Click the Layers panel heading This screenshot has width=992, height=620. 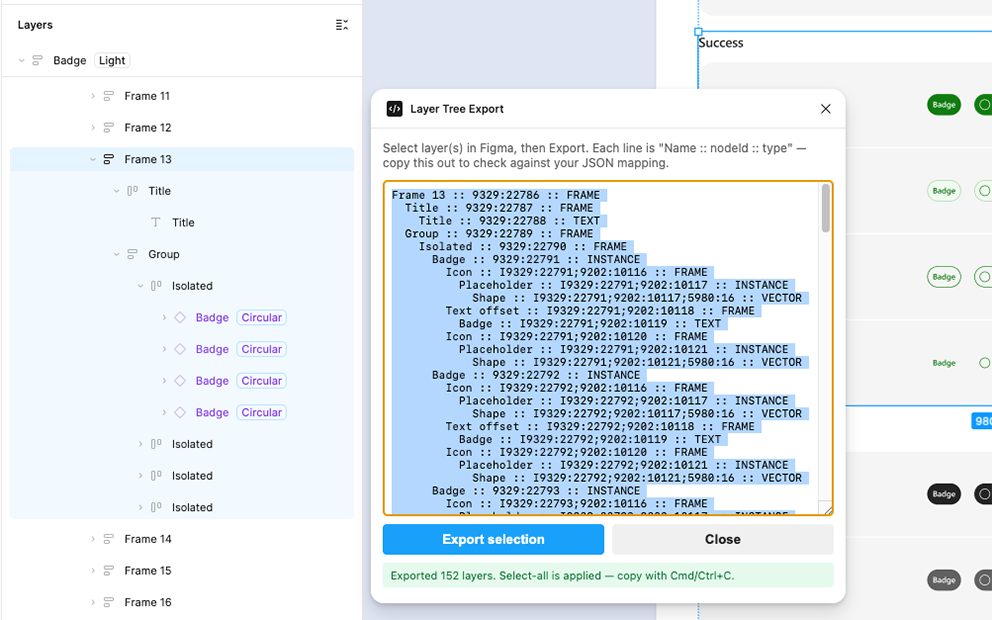click(35, 25)
